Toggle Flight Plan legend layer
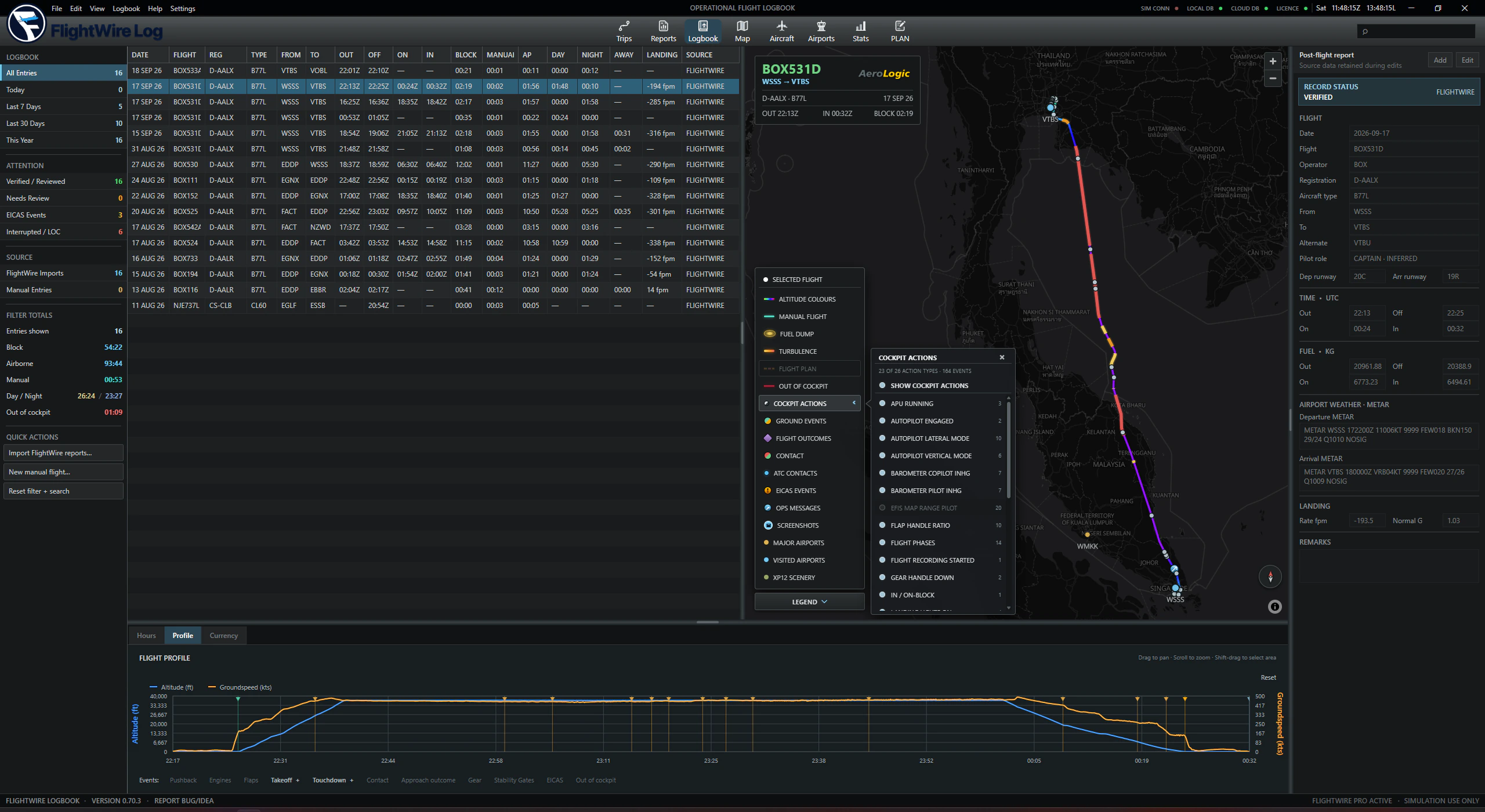The width and height of the screenshot is (1485, 812). 810,369
